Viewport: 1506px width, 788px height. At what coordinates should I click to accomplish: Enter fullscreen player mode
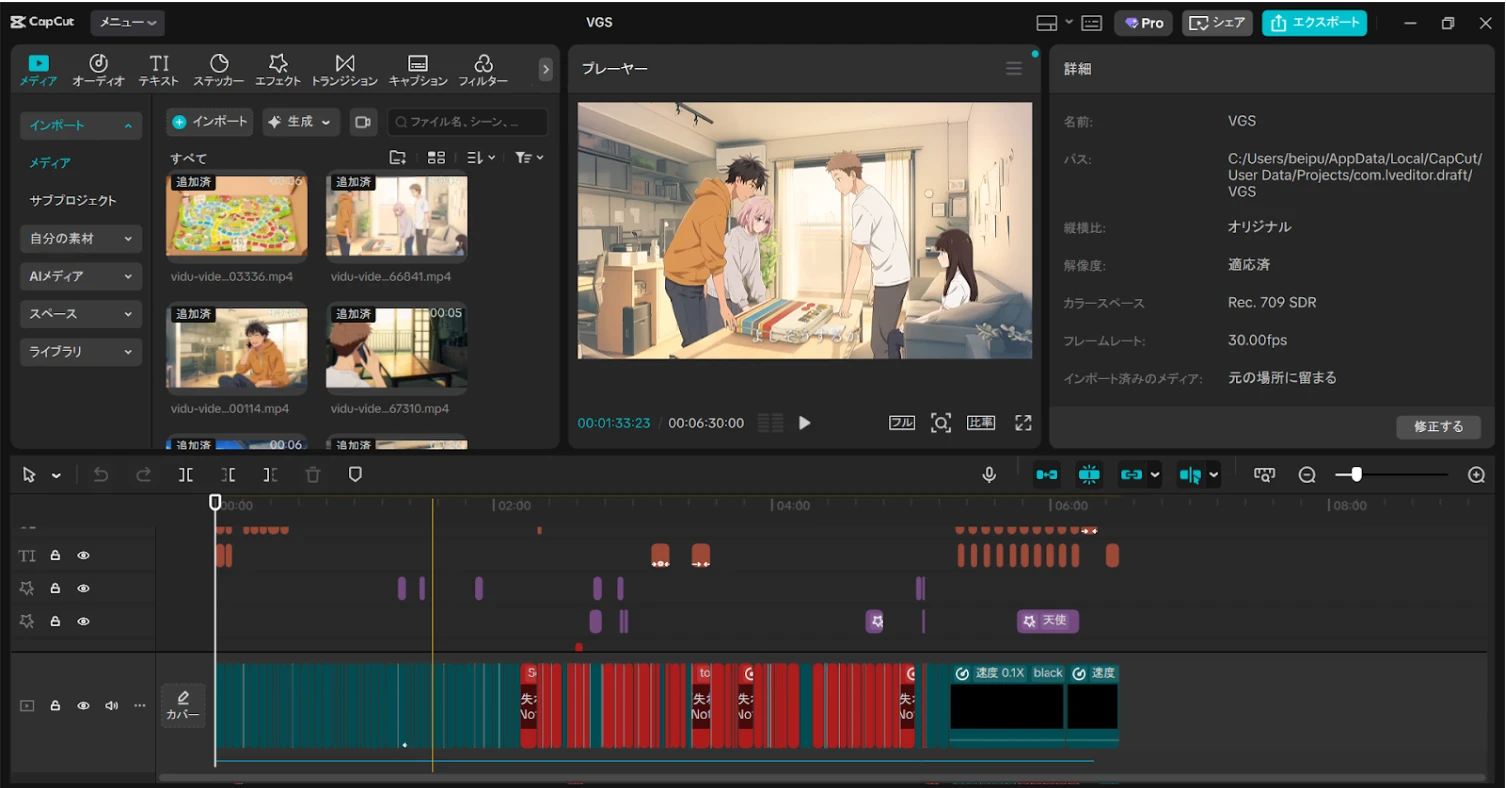click(x=1023, y=423)
